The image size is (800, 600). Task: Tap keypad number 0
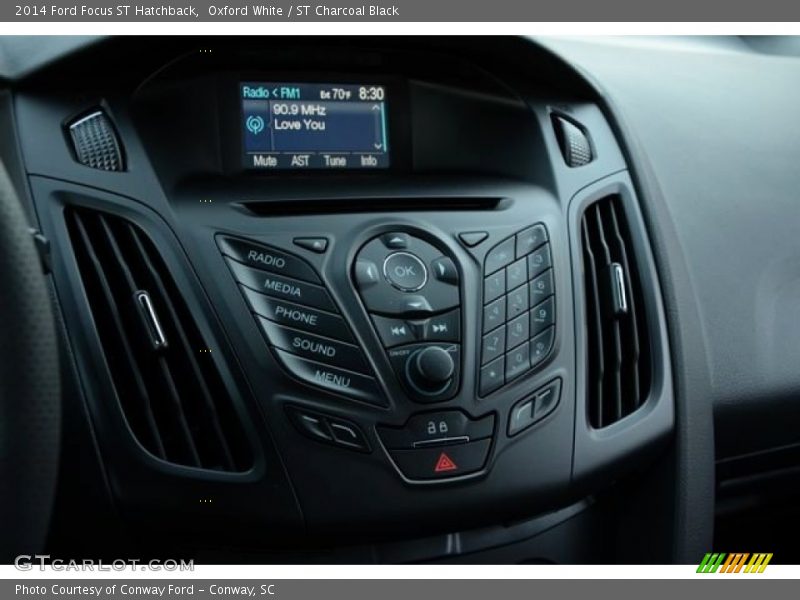point(517,362)
